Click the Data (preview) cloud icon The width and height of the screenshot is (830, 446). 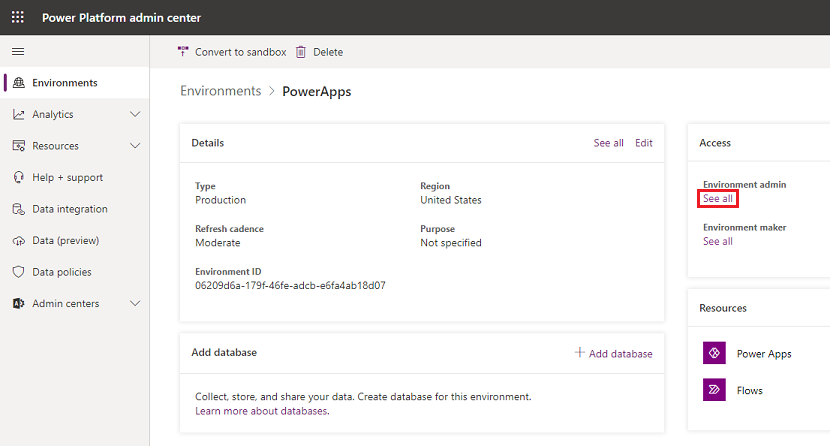pos(19,241)
